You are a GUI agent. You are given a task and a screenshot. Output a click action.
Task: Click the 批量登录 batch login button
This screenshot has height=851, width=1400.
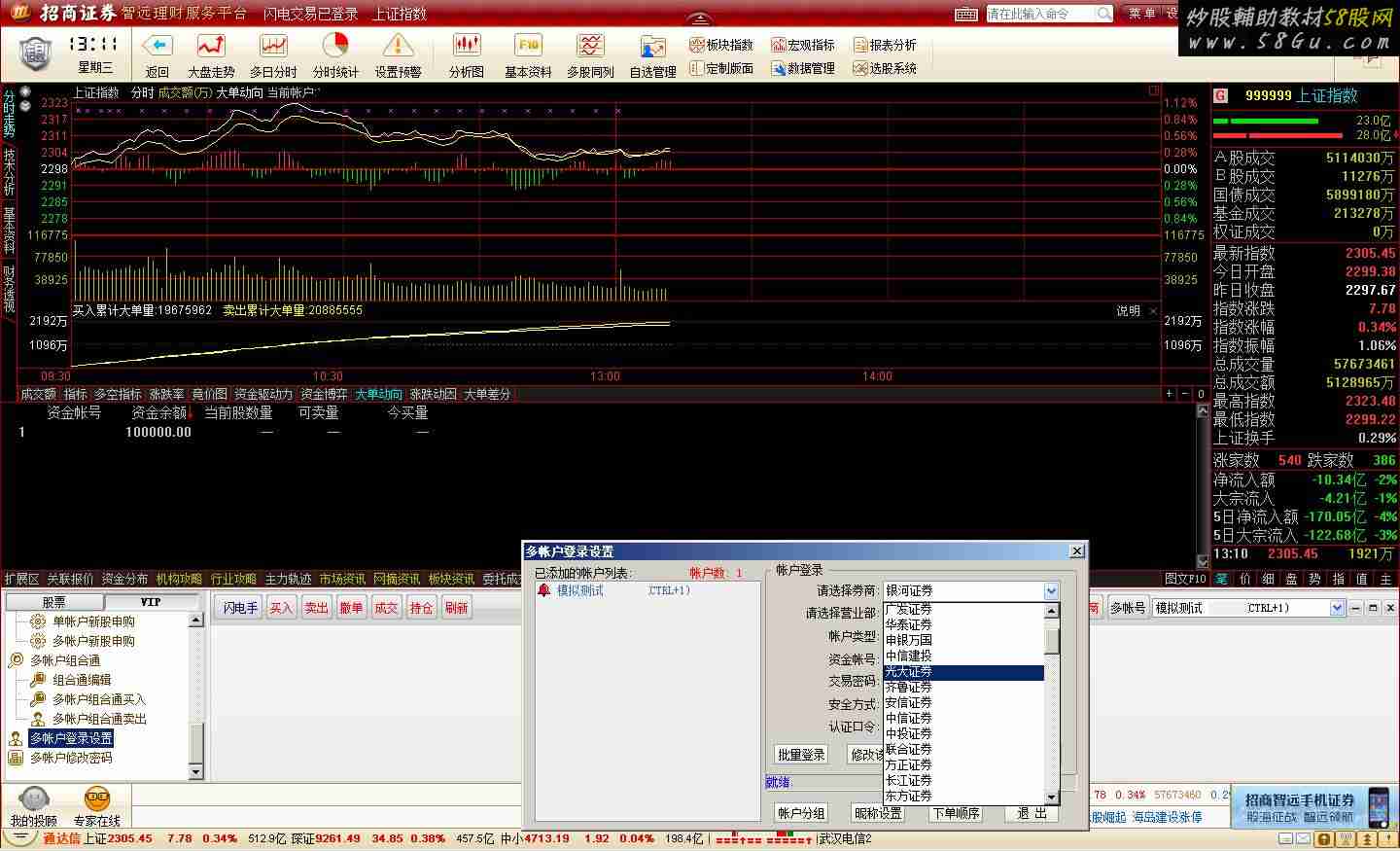coord(801,755)
